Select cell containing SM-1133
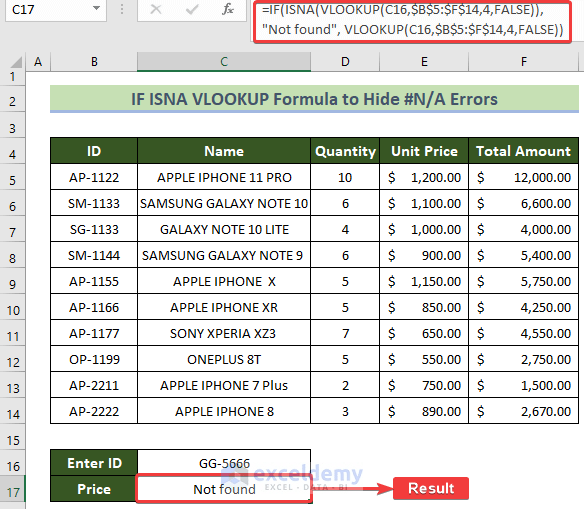 tap(94, 203)
